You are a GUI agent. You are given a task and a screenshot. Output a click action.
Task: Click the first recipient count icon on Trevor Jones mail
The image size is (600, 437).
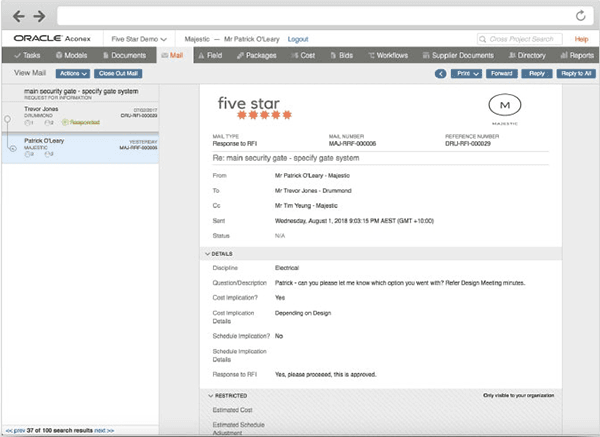29,122
